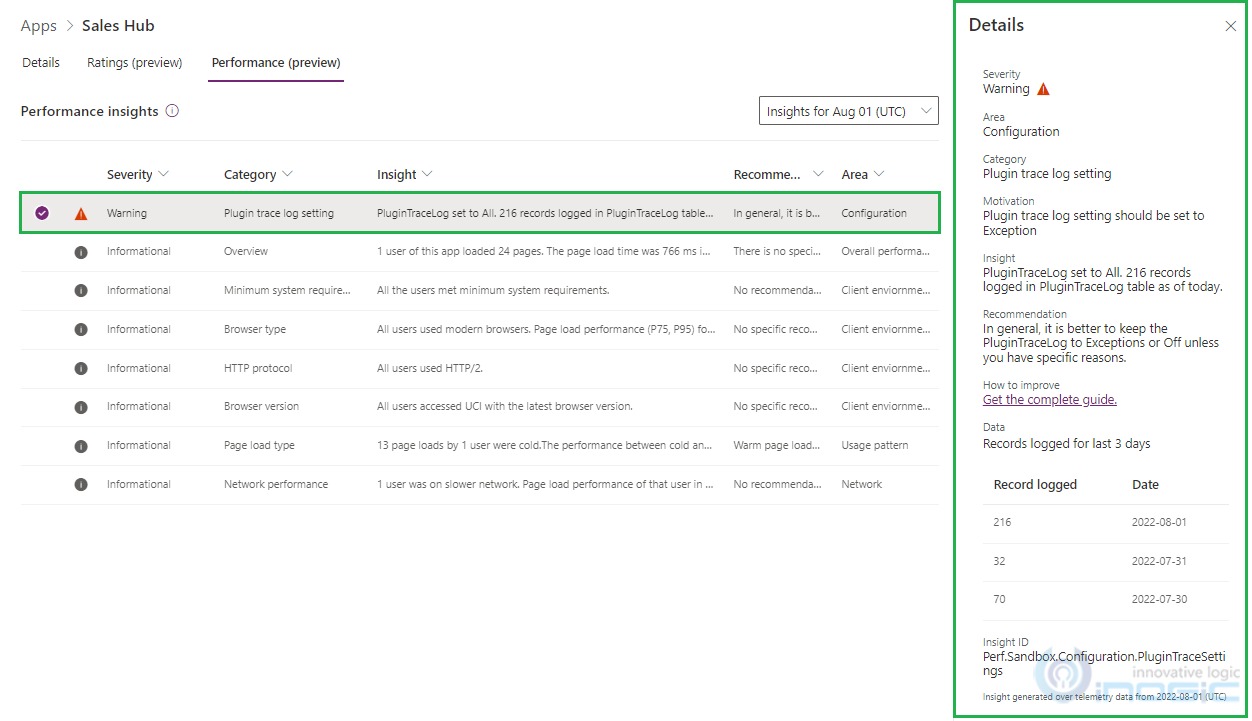Close the Details panel
Screen dimensions: 1252x721
(x=1230, y=26)
